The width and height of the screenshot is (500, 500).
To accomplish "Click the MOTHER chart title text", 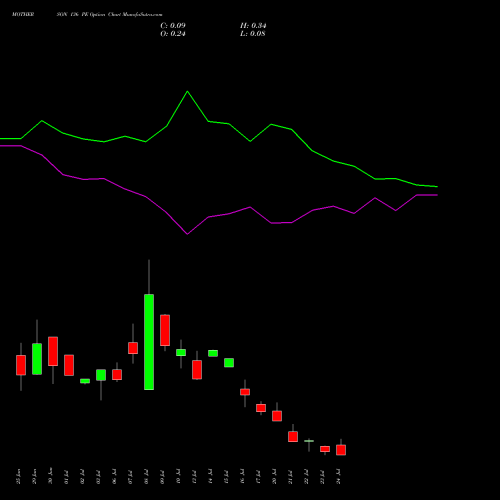I will click(23, 15).
